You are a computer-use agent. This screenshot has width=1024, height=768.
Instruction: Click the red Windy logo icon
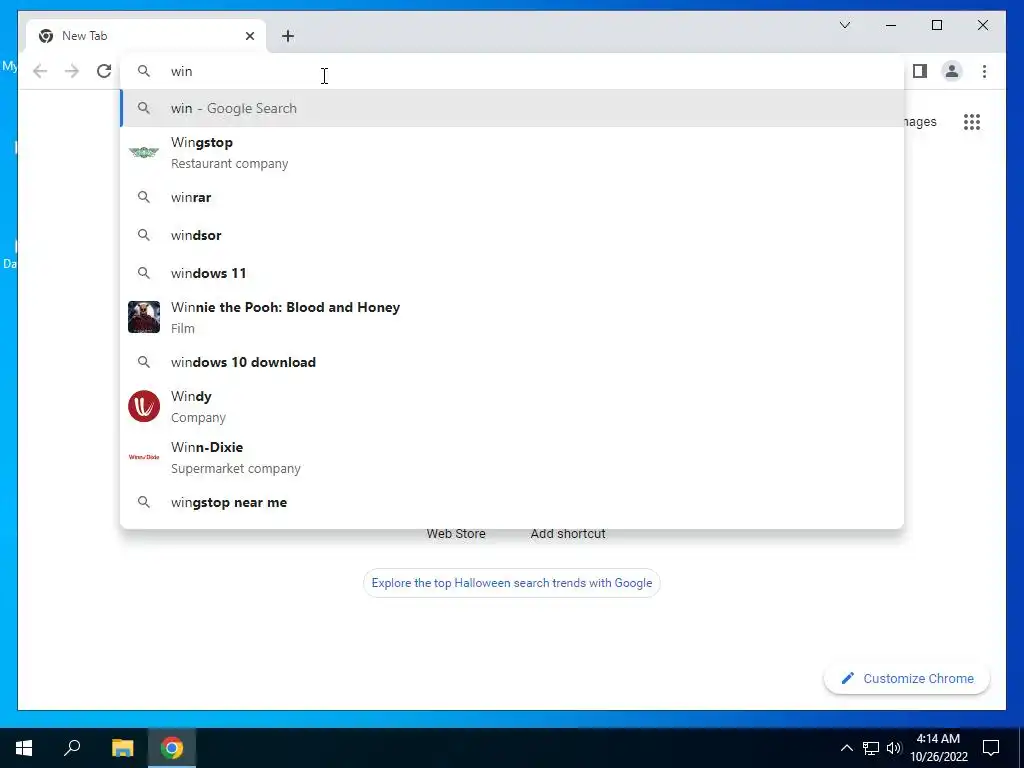pyautogui.click(x=144, y=406)
